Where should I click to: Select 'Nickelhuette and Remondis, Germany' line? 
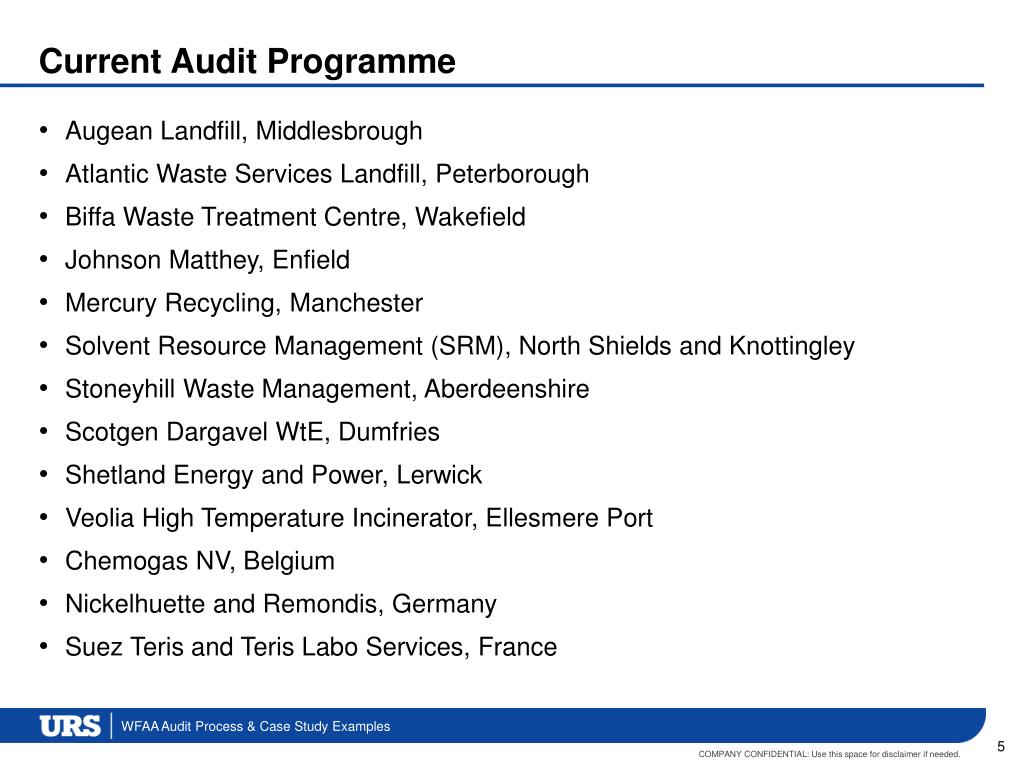(x=281, y=604)
